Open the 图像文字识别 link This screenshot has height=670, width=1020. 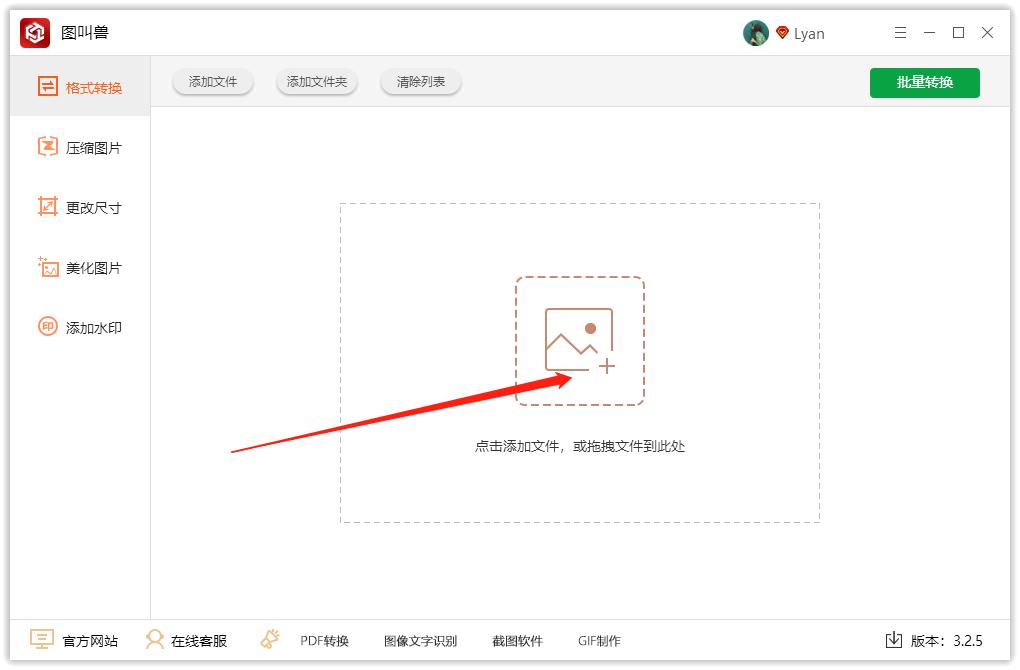click(x=420, y=641)
